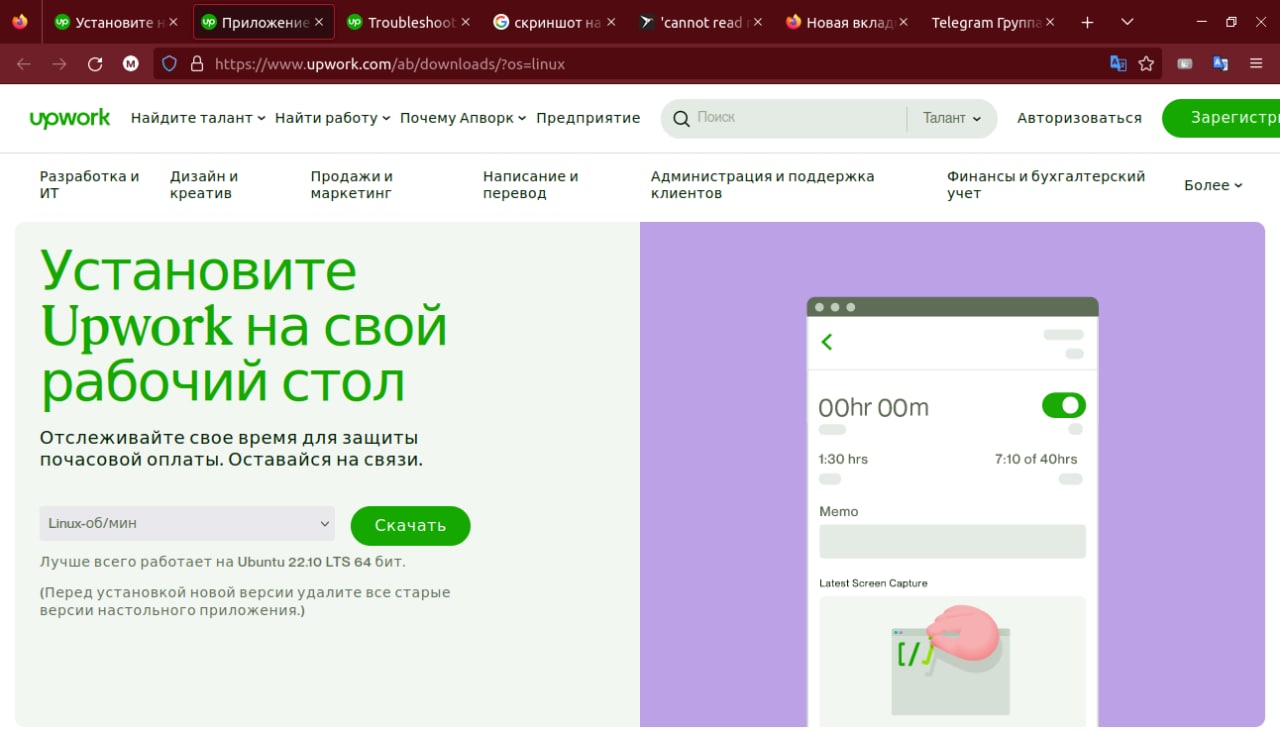Expand the 'Более' categories menu
This screenshot has width=1280, height=734.
[1213, 185]
